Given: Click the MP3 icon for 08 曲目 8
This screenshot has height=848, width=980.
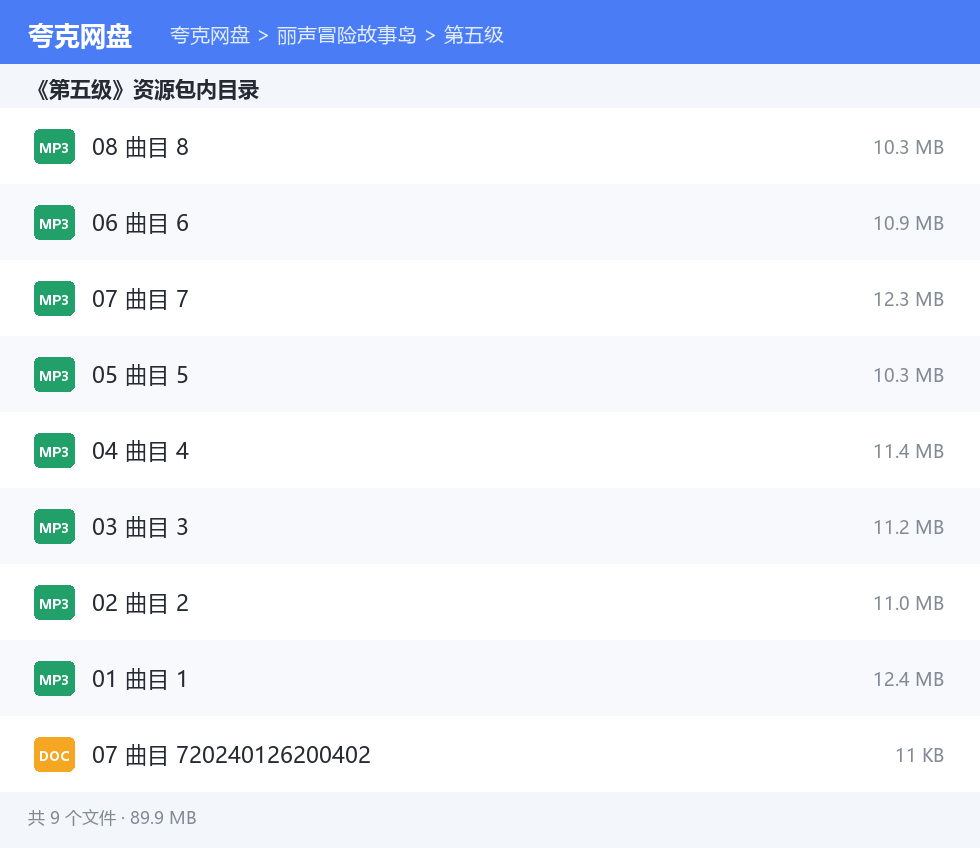Looking at the screenshot, I should click(x=54, y=147).
